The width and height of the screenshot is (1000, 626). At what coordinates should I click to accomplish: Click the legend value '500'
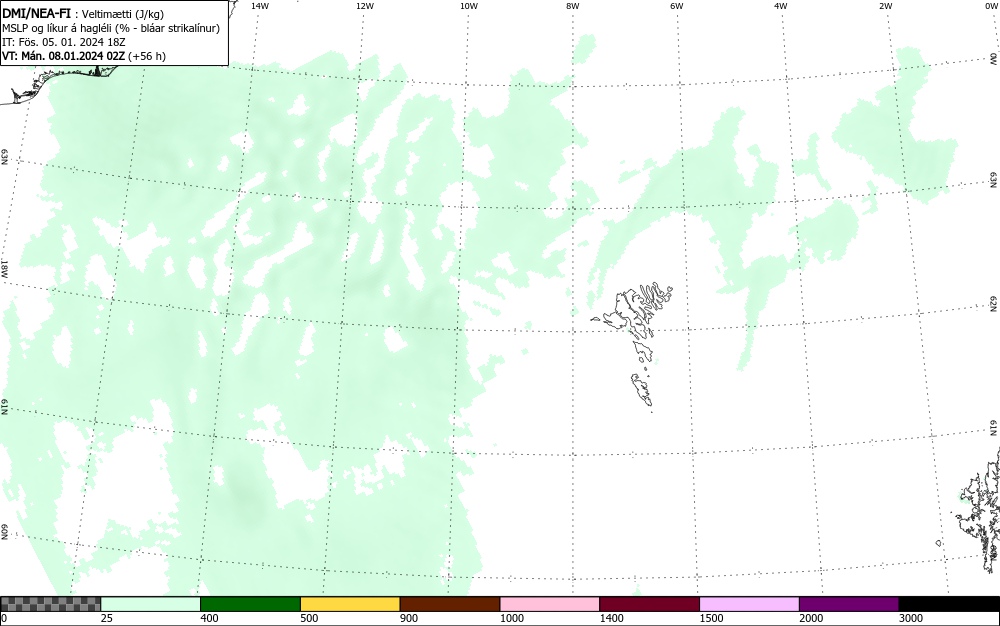[x=309, y=618]
